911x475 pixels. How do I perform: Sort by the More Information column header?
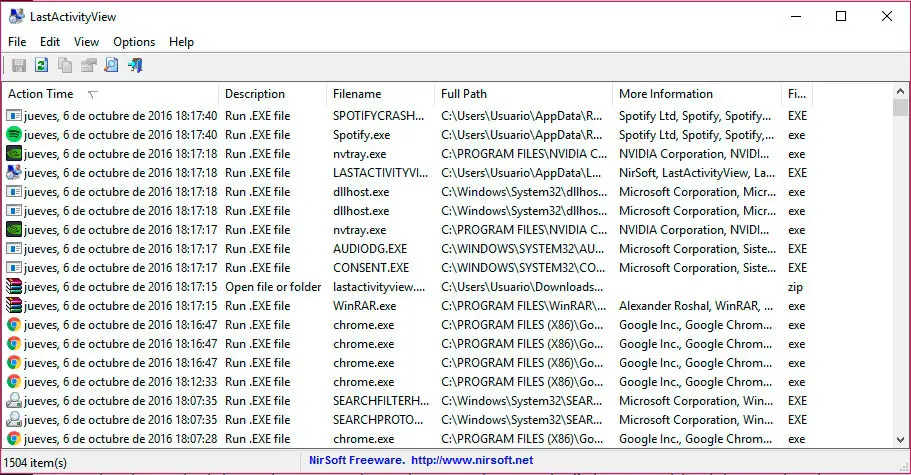(x=697, y=93)
